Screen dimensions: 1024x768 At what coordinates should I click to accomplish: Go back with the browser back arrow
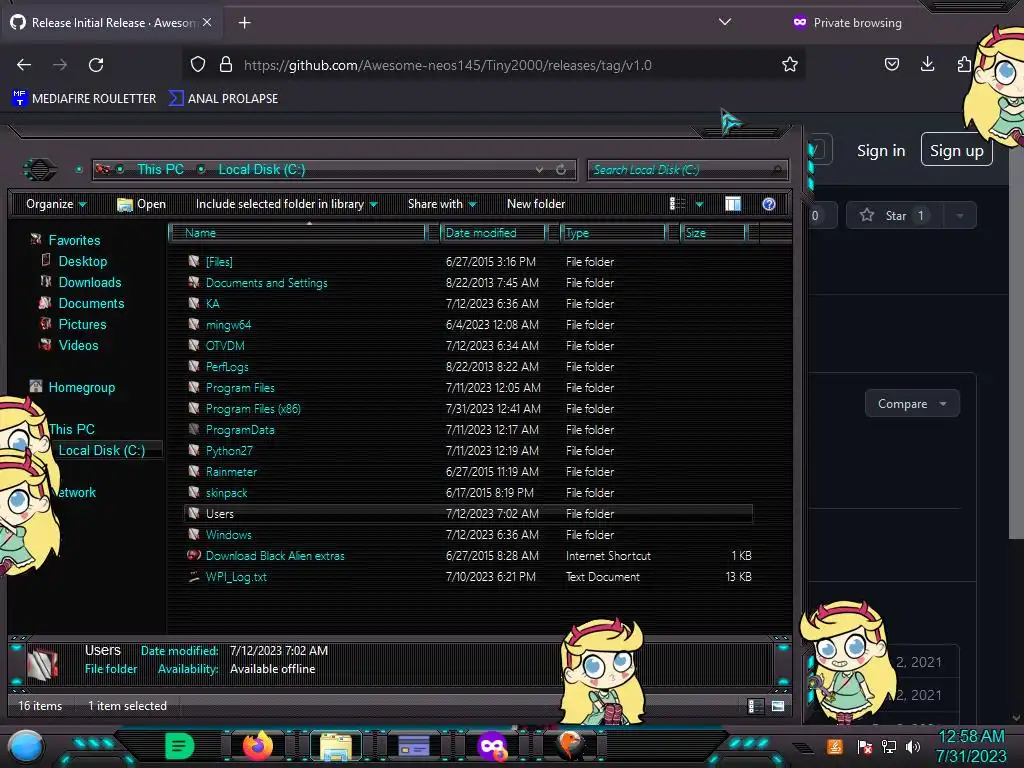[24, 65]
